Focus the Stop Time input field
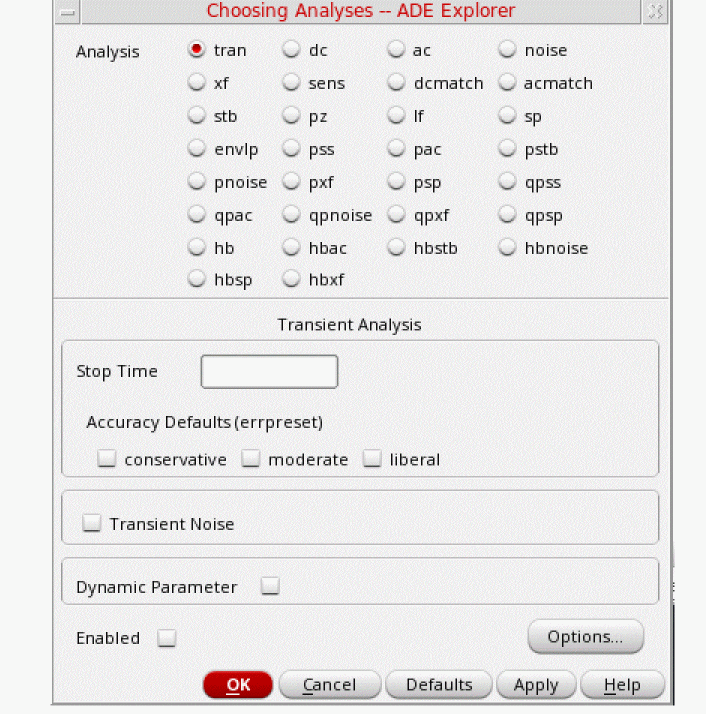Screen dimensions: 706x714 (x=269, y=372)
